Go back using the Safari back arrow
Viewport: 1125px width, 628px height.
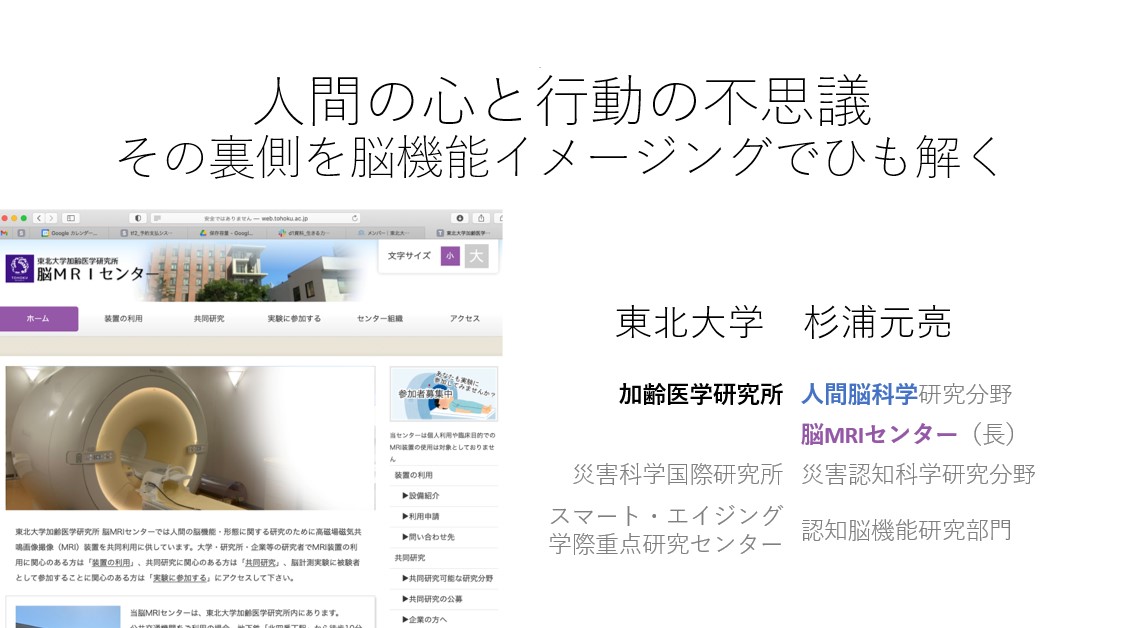click(39, 218)
